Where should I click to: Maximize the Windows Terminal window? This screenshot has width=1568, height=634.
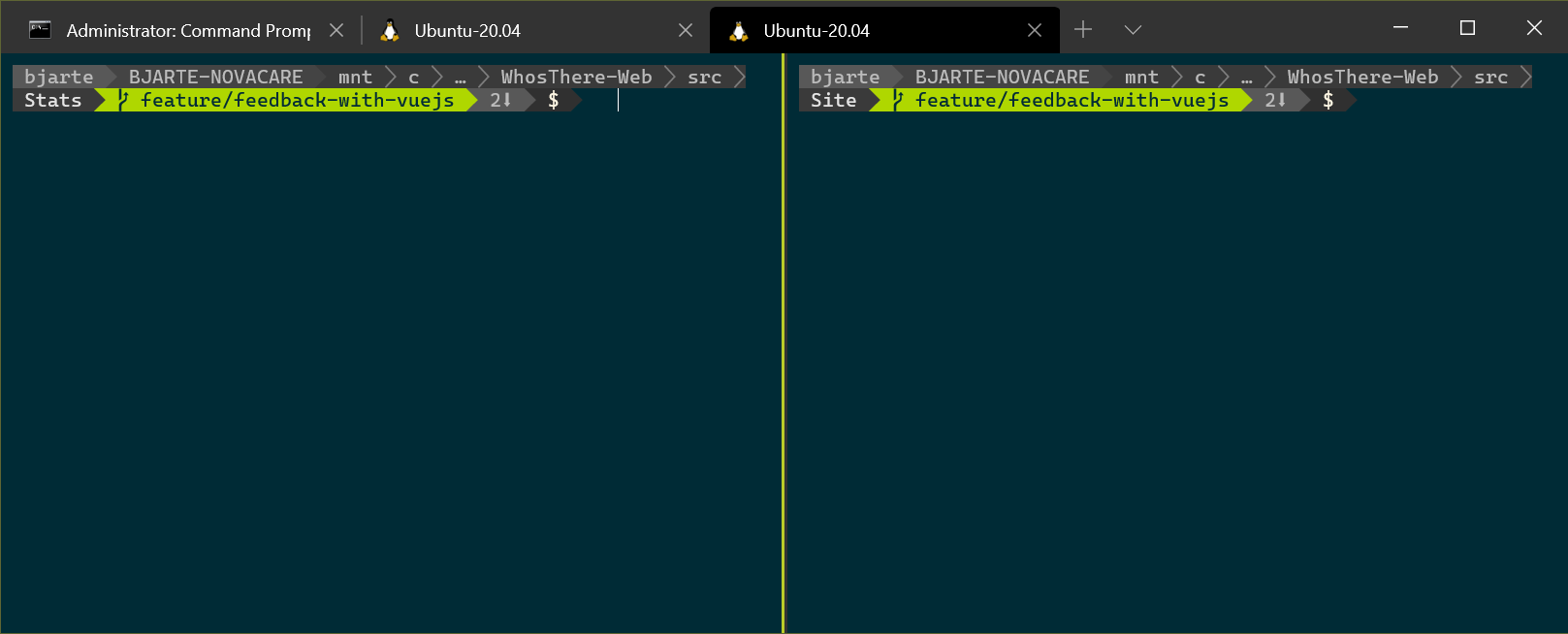[x=1467, y=27]
